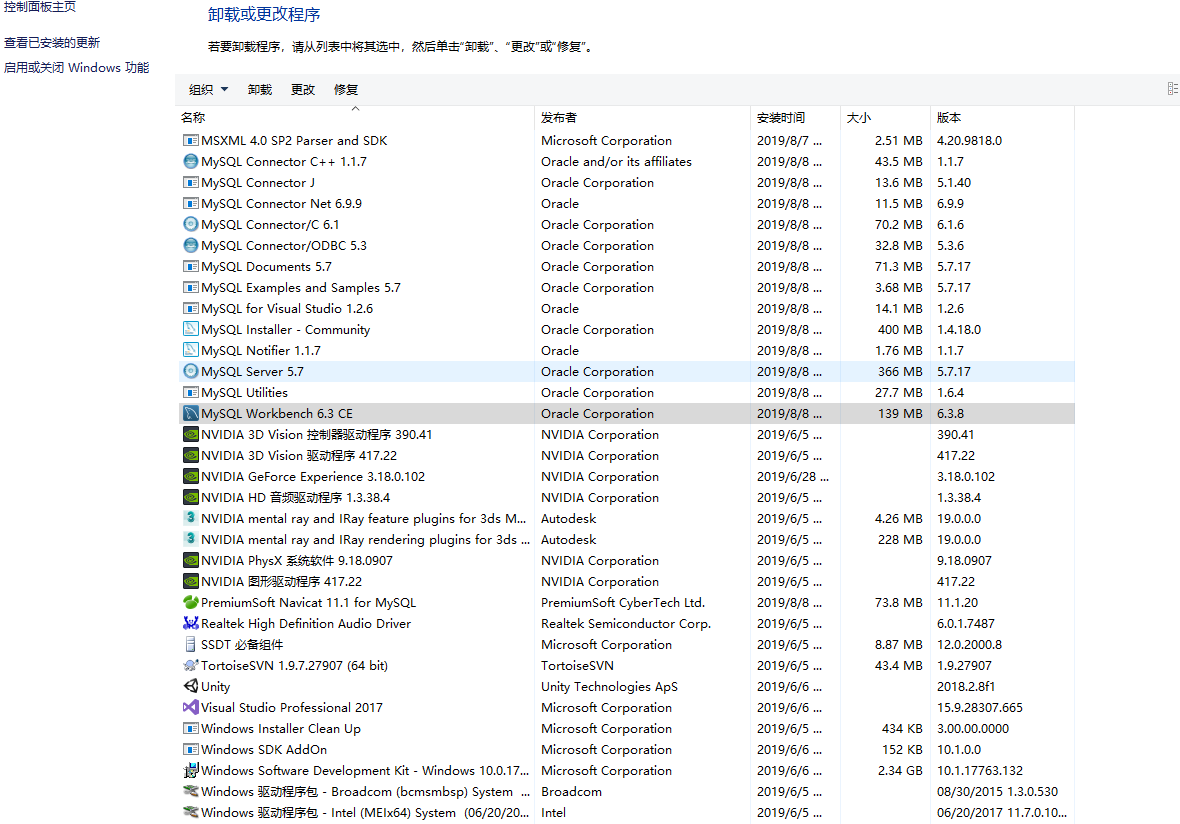Select NVIDIA 3D Vision 控制器驱动程序 390.41
The height and width of the screenshot is (824, 1180).
626,435
